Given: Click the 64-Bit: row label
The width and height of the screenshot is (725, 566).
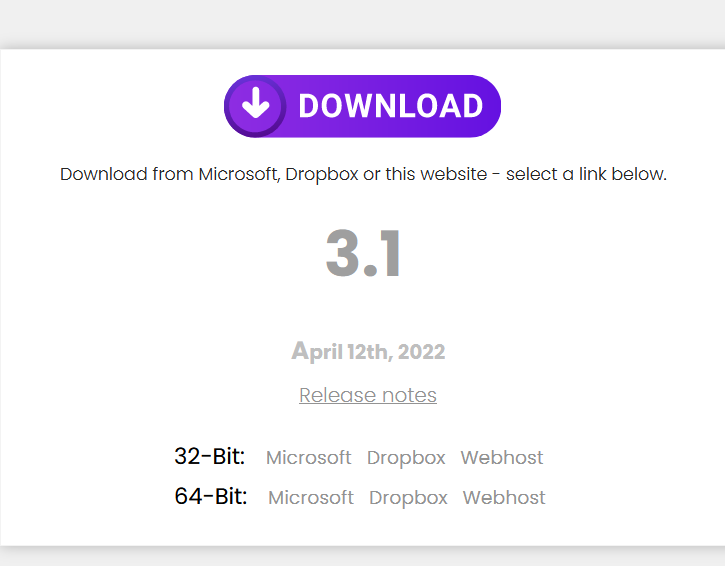Looking at the screenshot, I should point(211,497).
